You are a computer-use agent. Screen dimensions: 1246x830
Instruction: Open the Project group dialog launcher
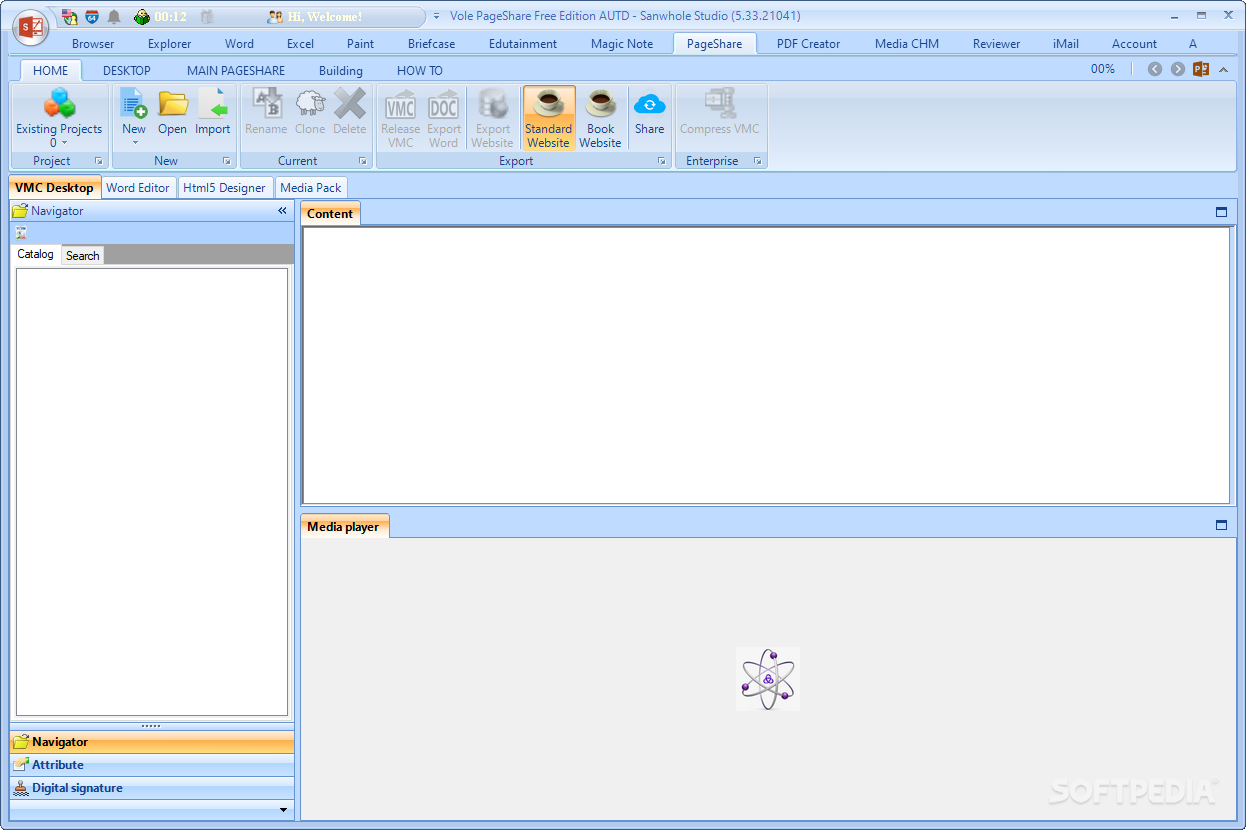pyautogui.click(x=99, y=161)
